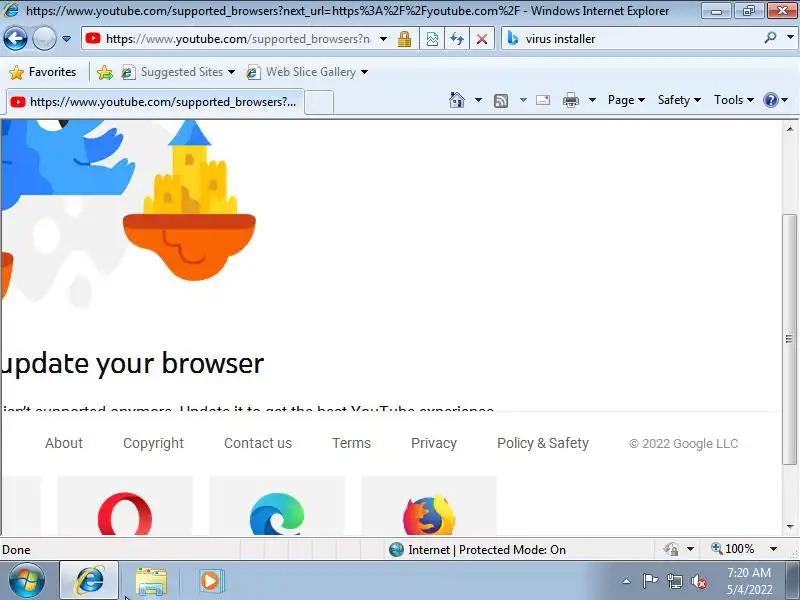Expand the Print options dropdown arrow

pyautogui.click(x=592, y=100)
